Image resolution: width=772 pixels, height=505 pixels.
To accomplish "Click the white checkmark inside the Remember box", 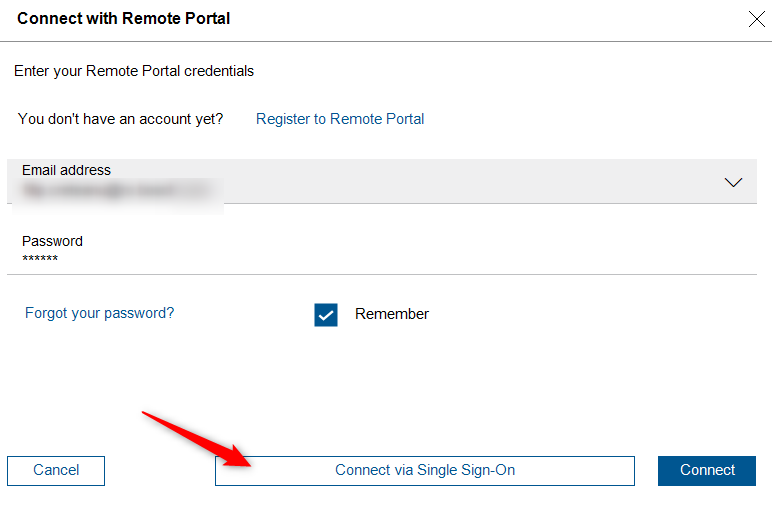I will (326, 315).
